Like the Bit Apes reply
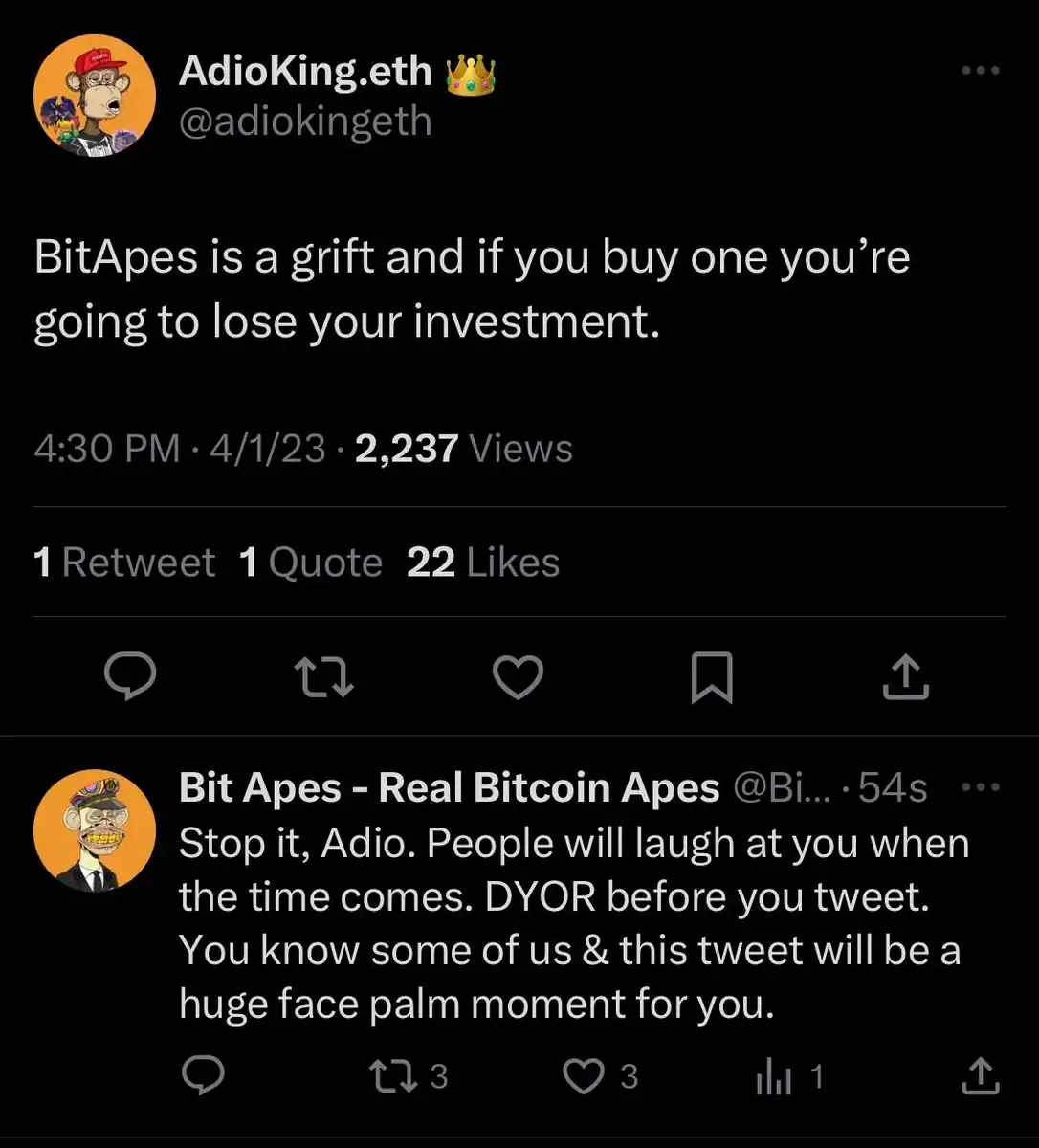Viewport: 1039px width, 1148px height. (582, 1076)
